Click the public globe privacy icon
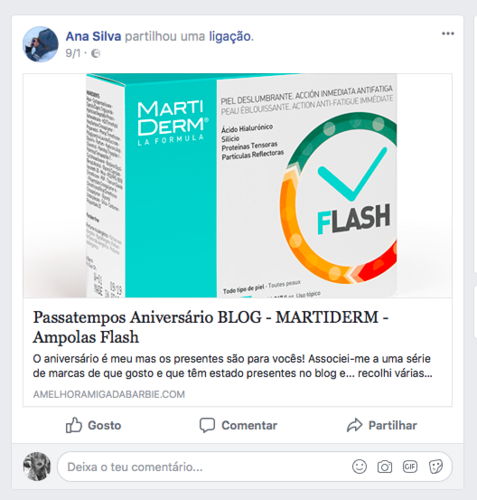 point(95,53)
